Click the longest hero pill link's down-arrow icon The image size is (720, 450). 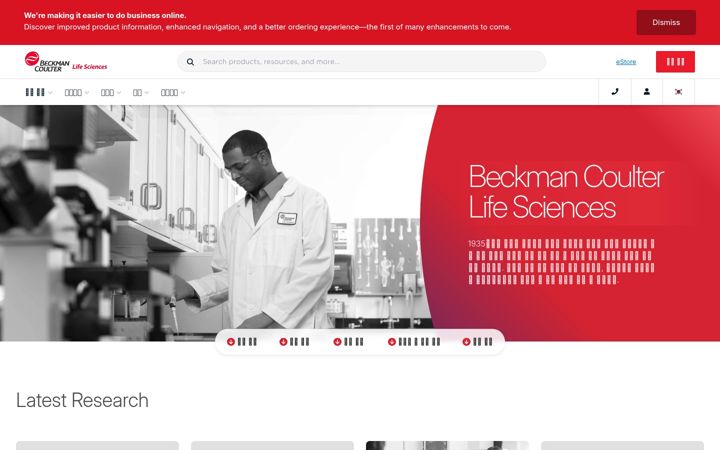pyautogui.click(x=392, y=342)
